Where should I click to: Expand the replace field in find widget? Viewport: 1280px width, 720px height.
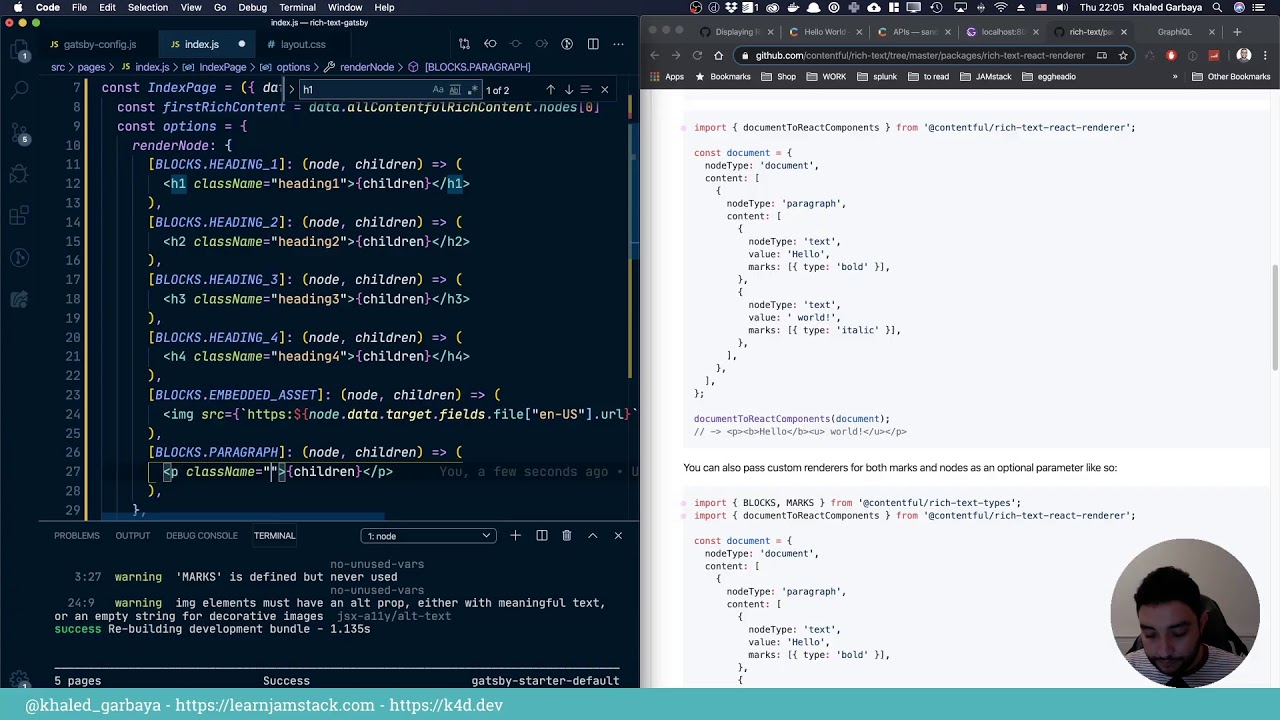pos(291,90)
